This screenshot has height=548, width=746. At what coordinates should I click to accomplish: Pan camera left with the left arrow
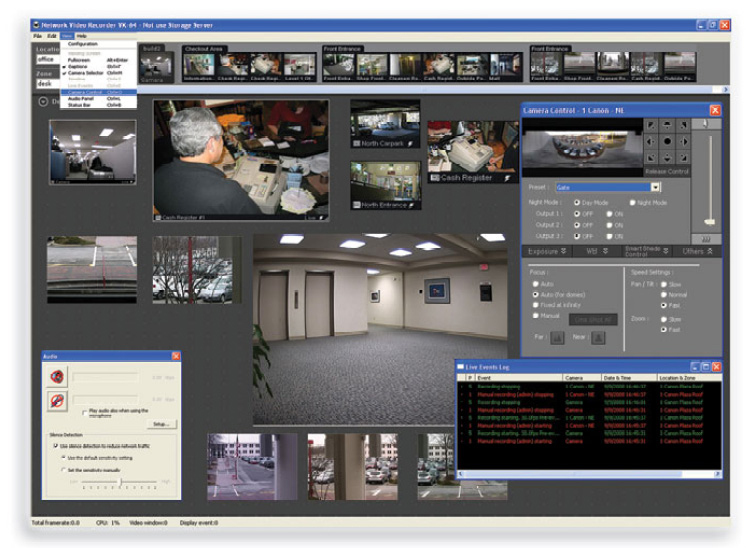coord(650,142)
